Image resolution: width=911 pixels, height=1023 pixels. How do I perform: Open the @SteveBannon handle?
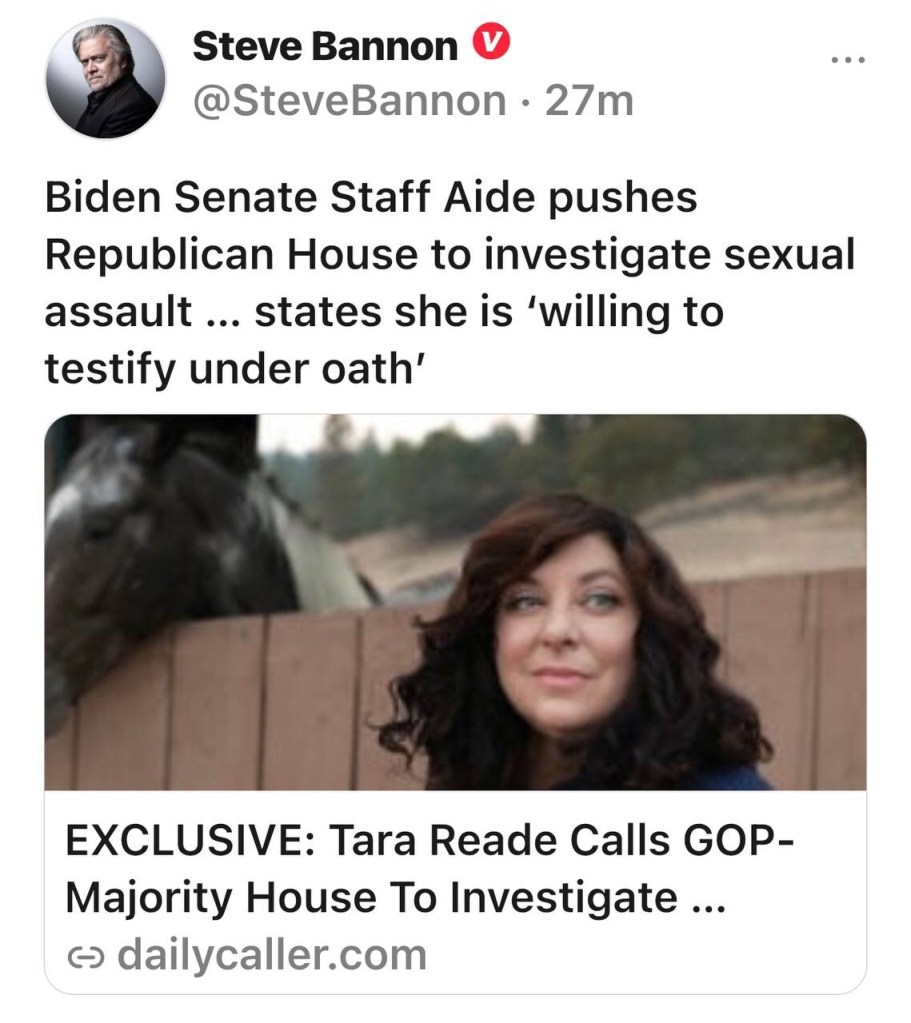pos(348,100)
